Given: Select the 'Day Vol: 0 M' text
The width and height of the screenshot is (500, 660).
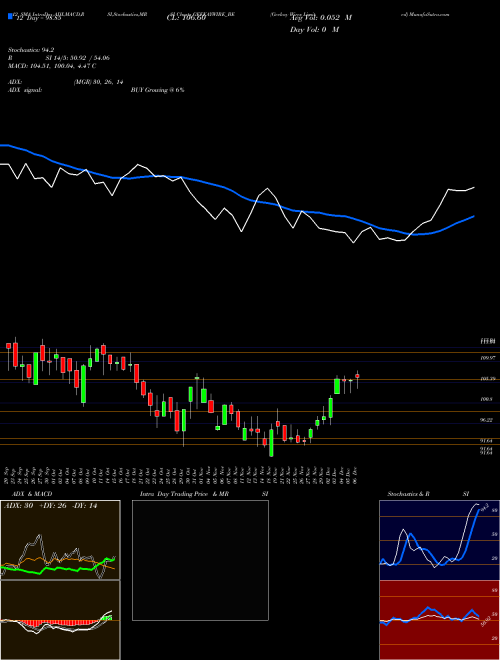Looking at the screenshot, I should pyautogui.click(x=314, y=30).
